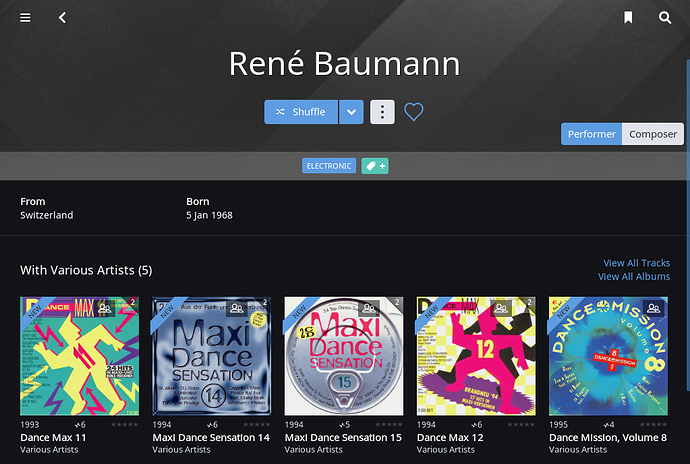Expand the Shuffle play options dropdown
The image size is (690, 464).
click(351, 112)
